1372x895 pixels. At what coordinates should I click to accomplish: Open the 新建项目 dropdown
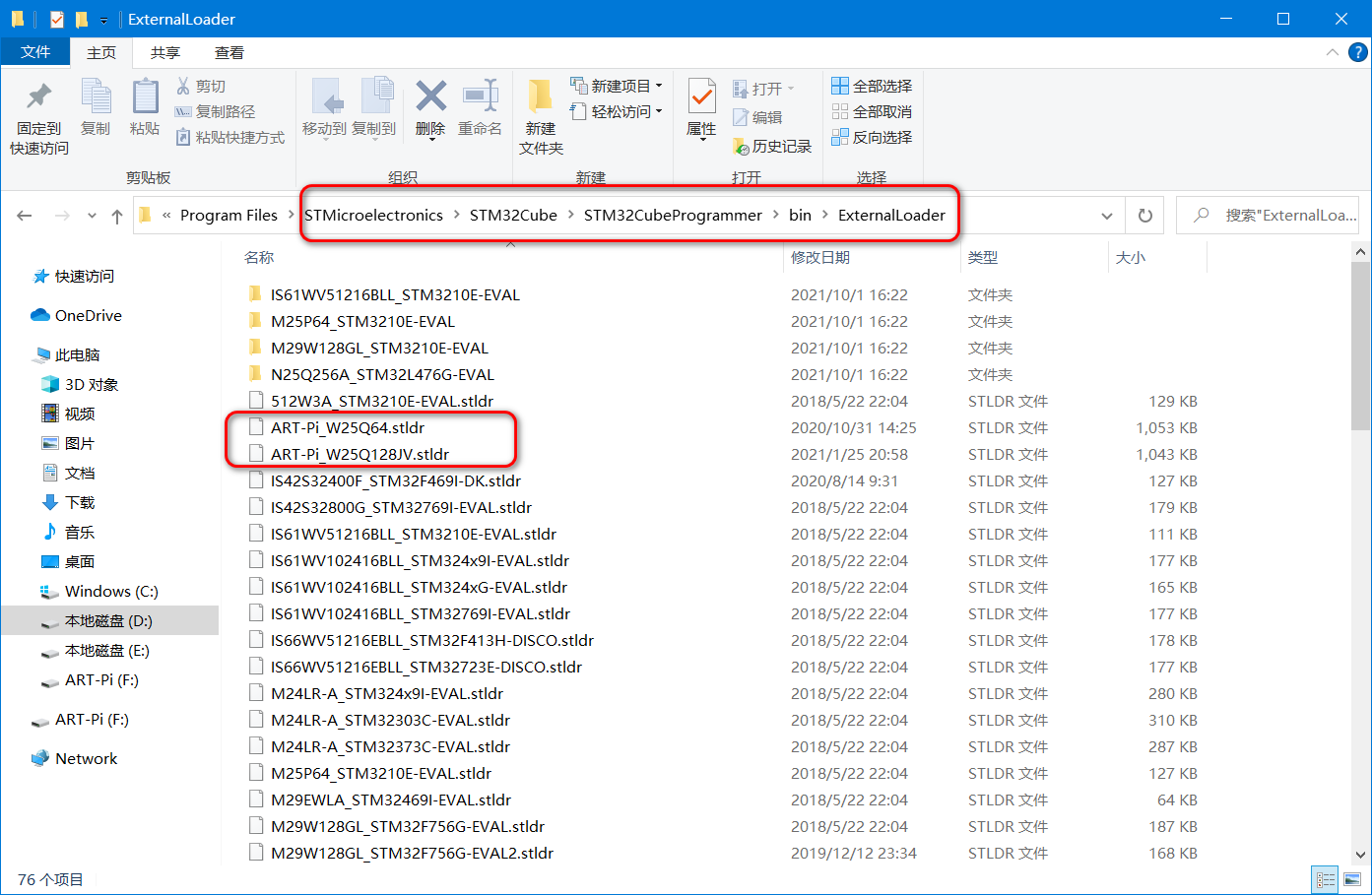click(617, 86)
